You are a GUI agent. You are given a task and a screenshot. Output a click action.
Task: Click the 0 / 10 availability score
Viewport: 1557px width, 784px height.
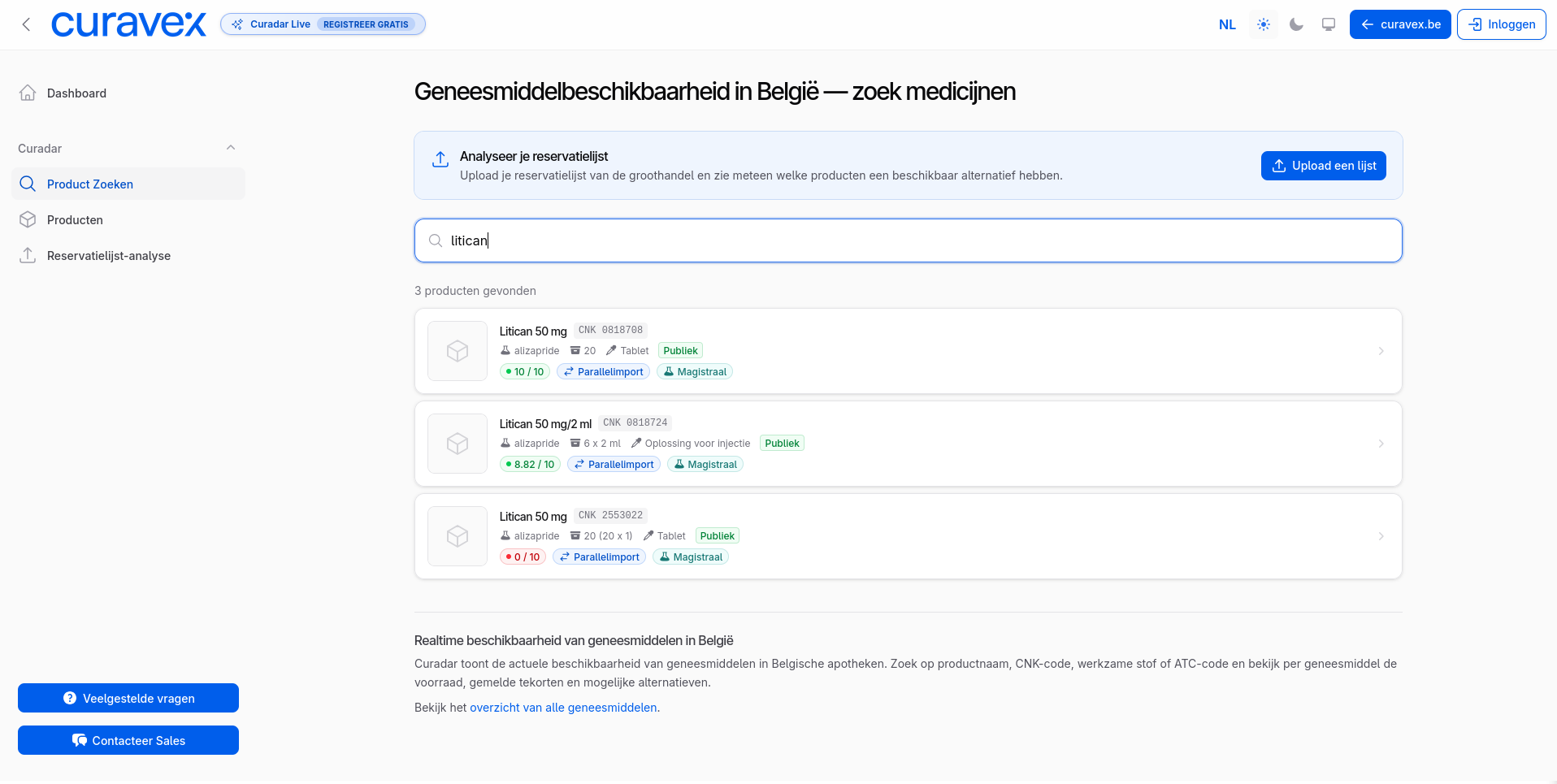coord(523,557)
